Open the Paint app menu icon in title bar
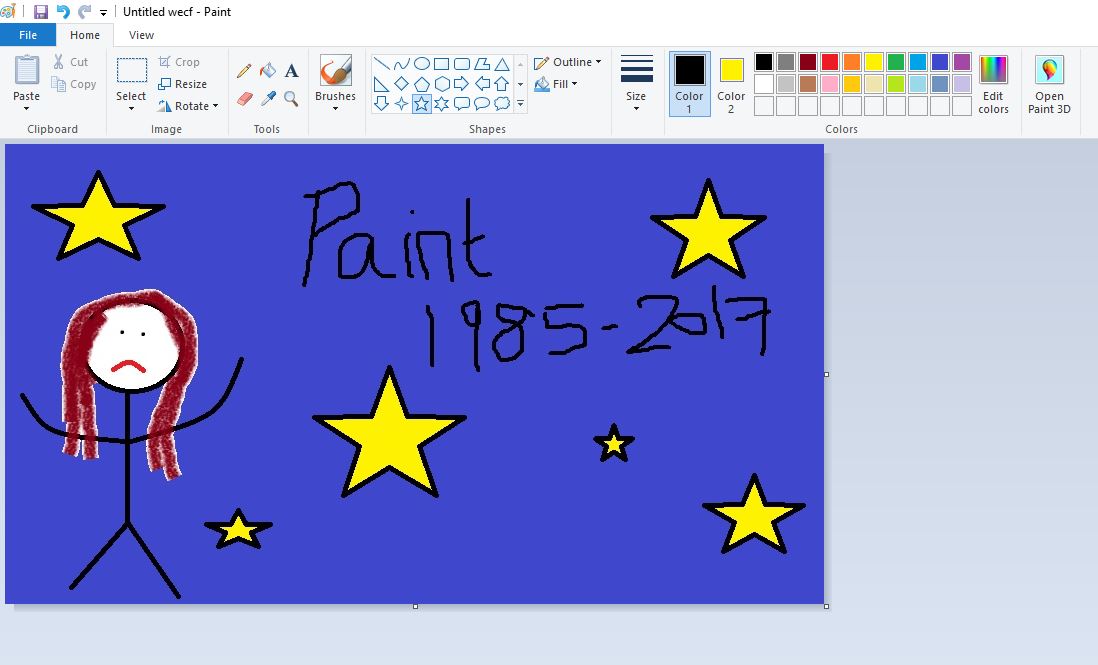The width and height of the screenshot is (1098, 665). pos(8,12)
